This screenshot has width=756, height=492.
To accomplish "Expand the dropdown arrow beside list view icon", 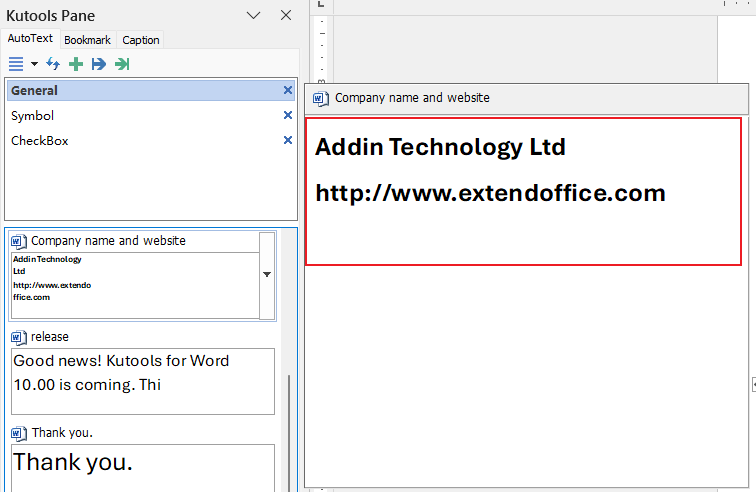I will coord(34,64).
